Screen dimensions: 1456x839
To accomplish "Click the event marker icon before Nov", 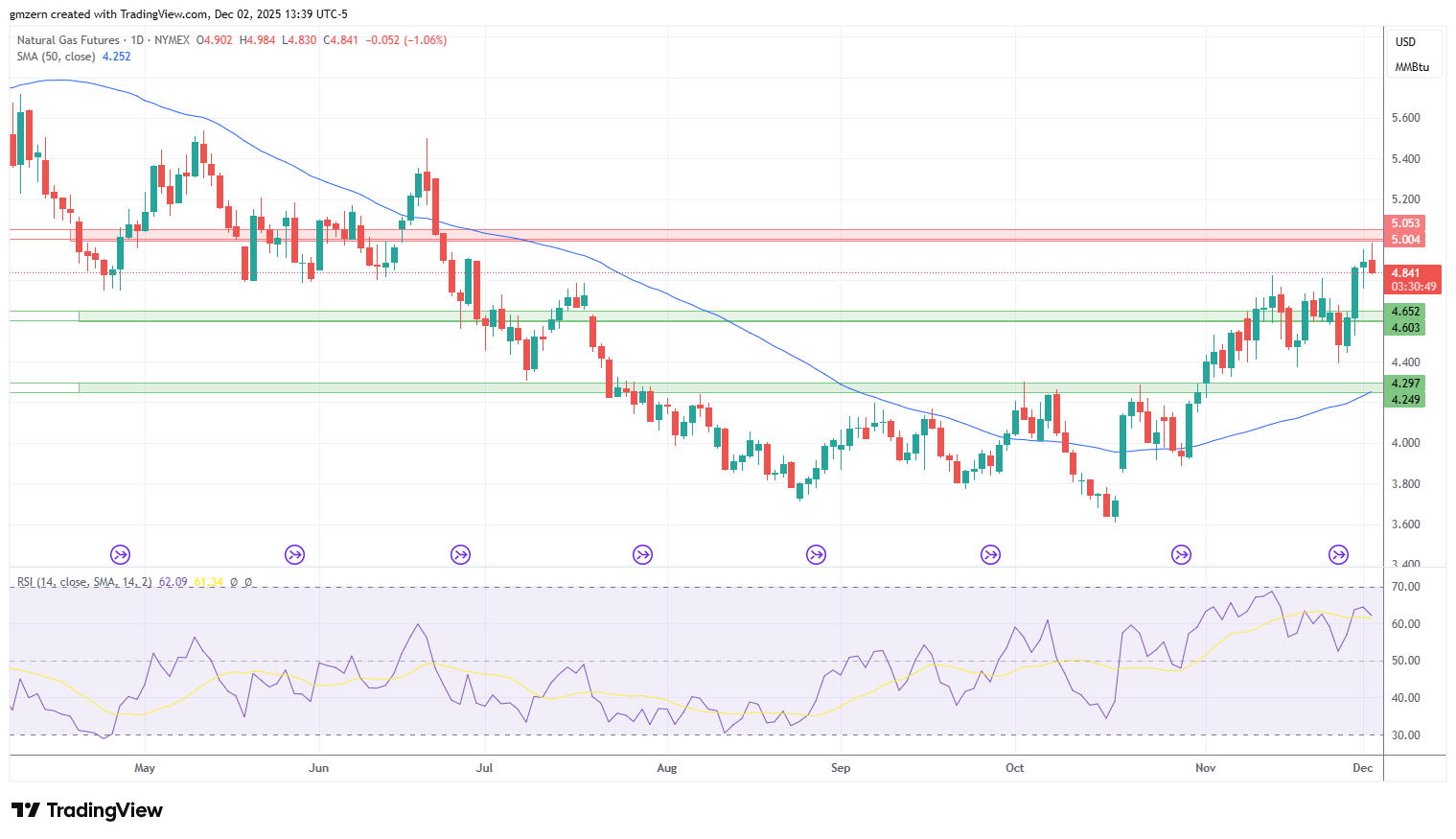I will tap(1182, 554).
